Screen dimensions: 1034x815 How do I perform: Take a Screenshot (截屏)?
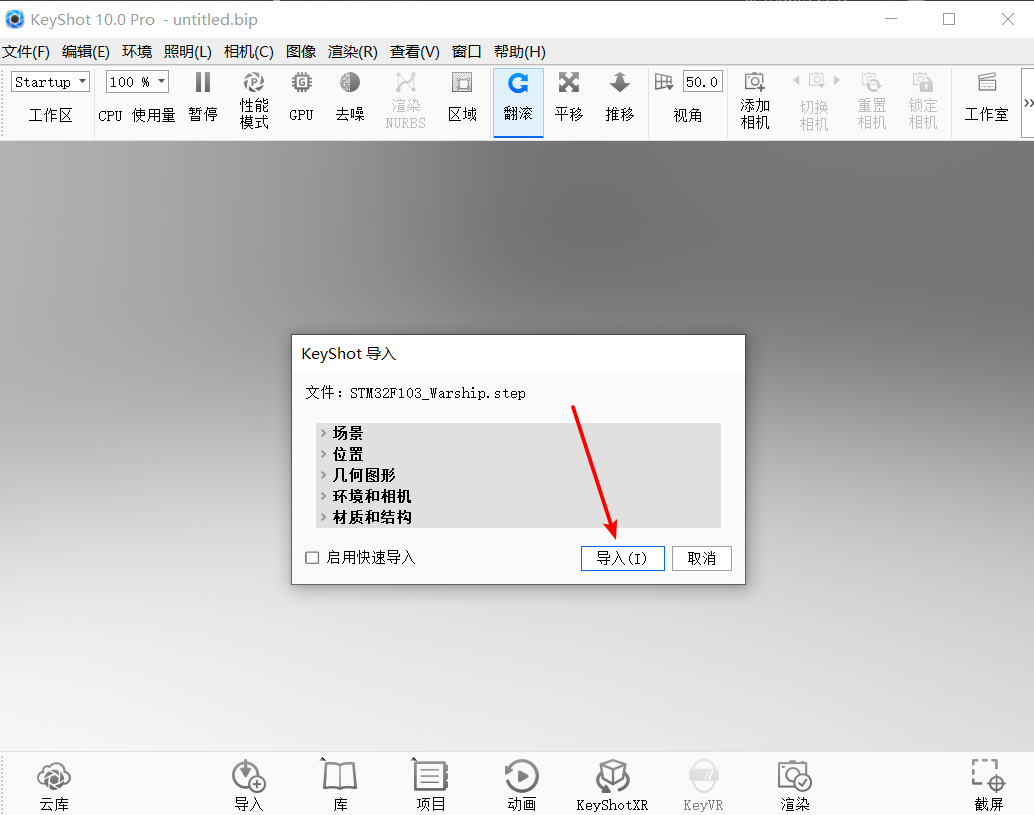coord(988,775)
